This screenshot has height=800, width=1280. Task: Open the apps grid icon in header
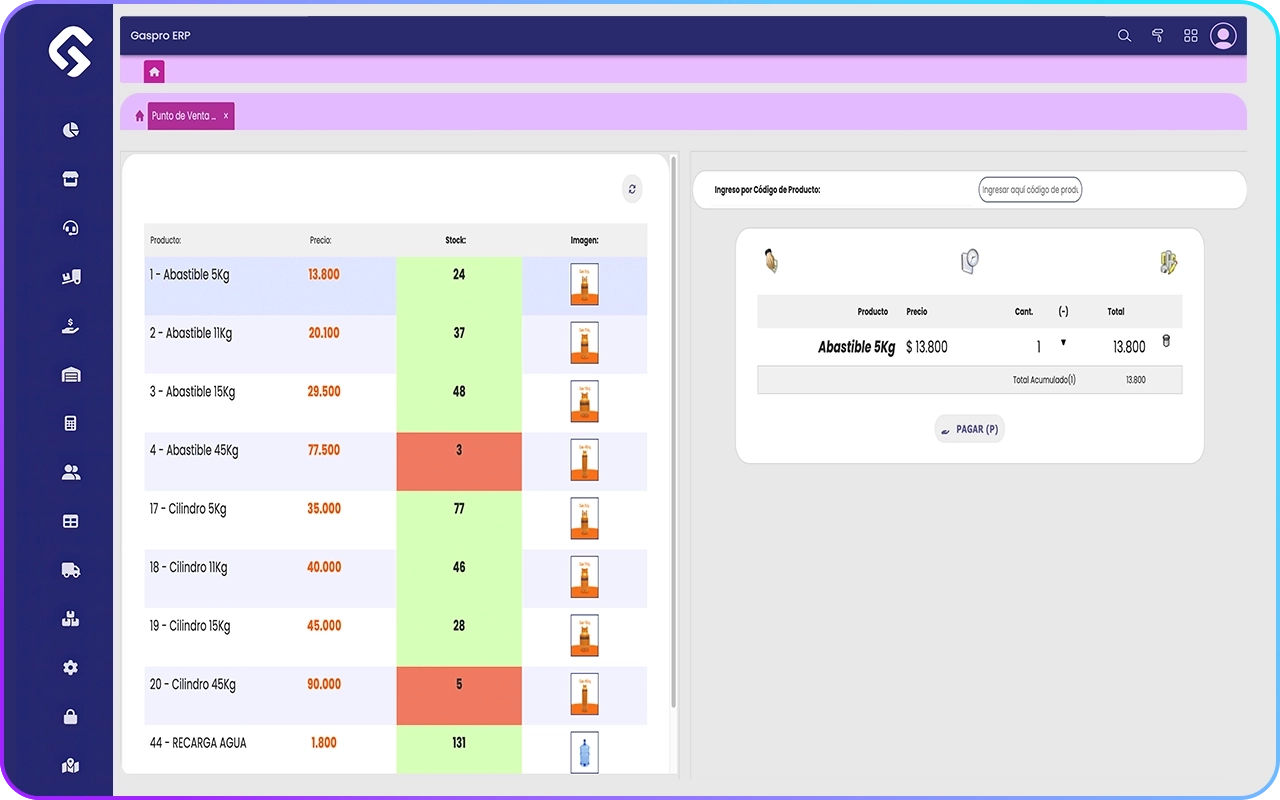pos(1190,36)
